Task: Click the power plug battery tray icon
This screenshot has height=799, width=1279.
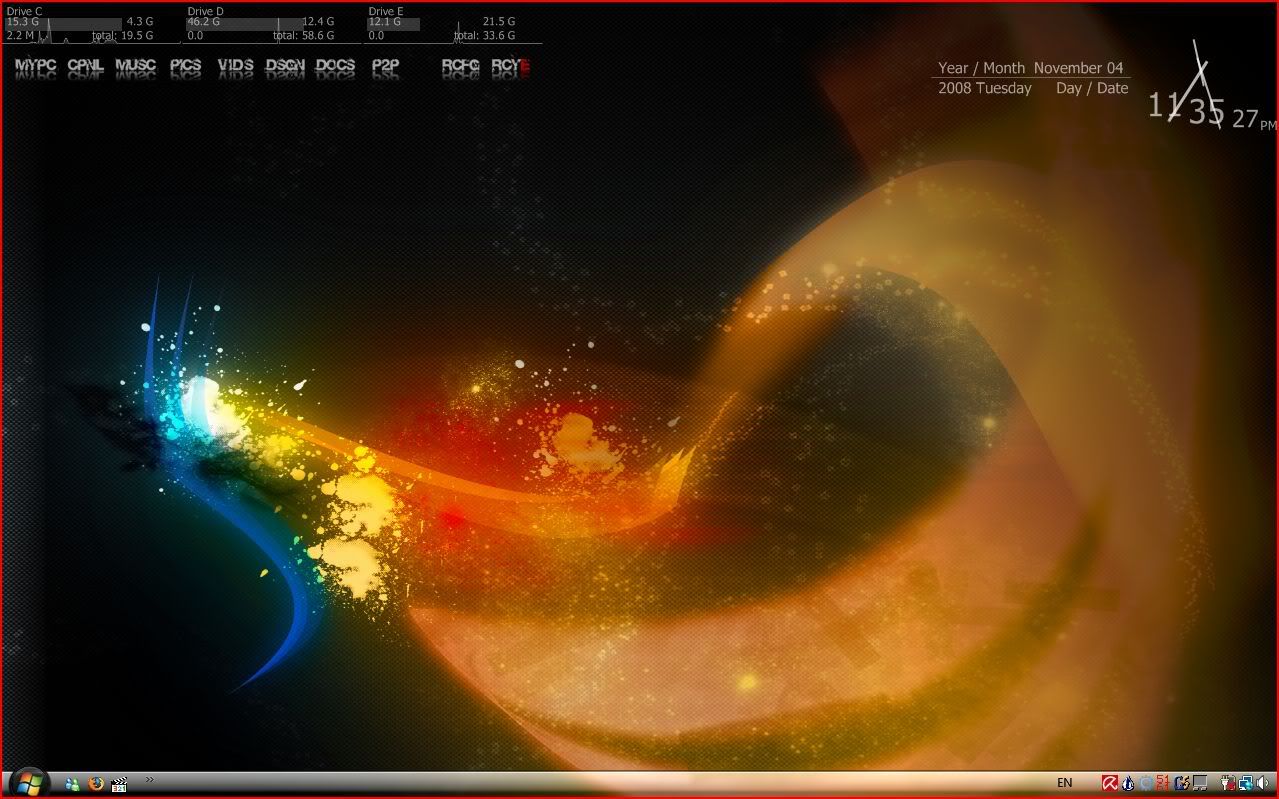Action: 1227,783
